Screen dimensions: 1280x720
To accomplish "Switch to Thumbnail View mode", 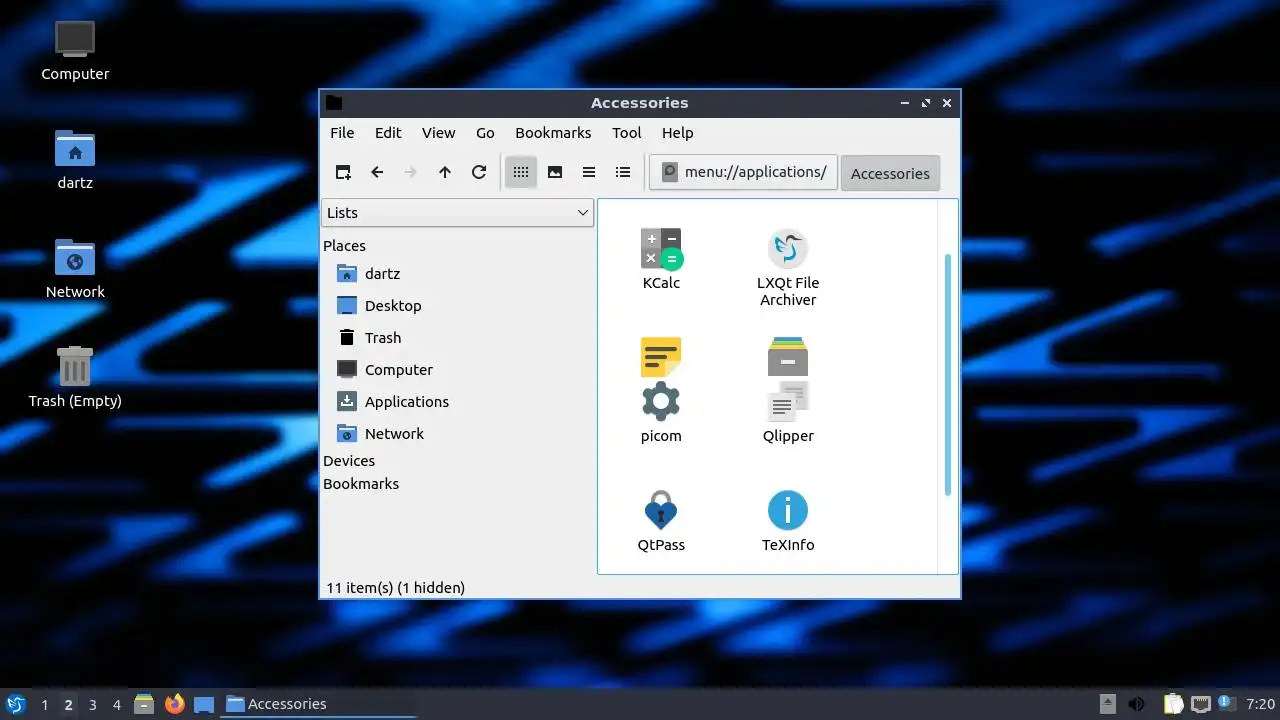I will pyautogui.click(x=555, y=172).
